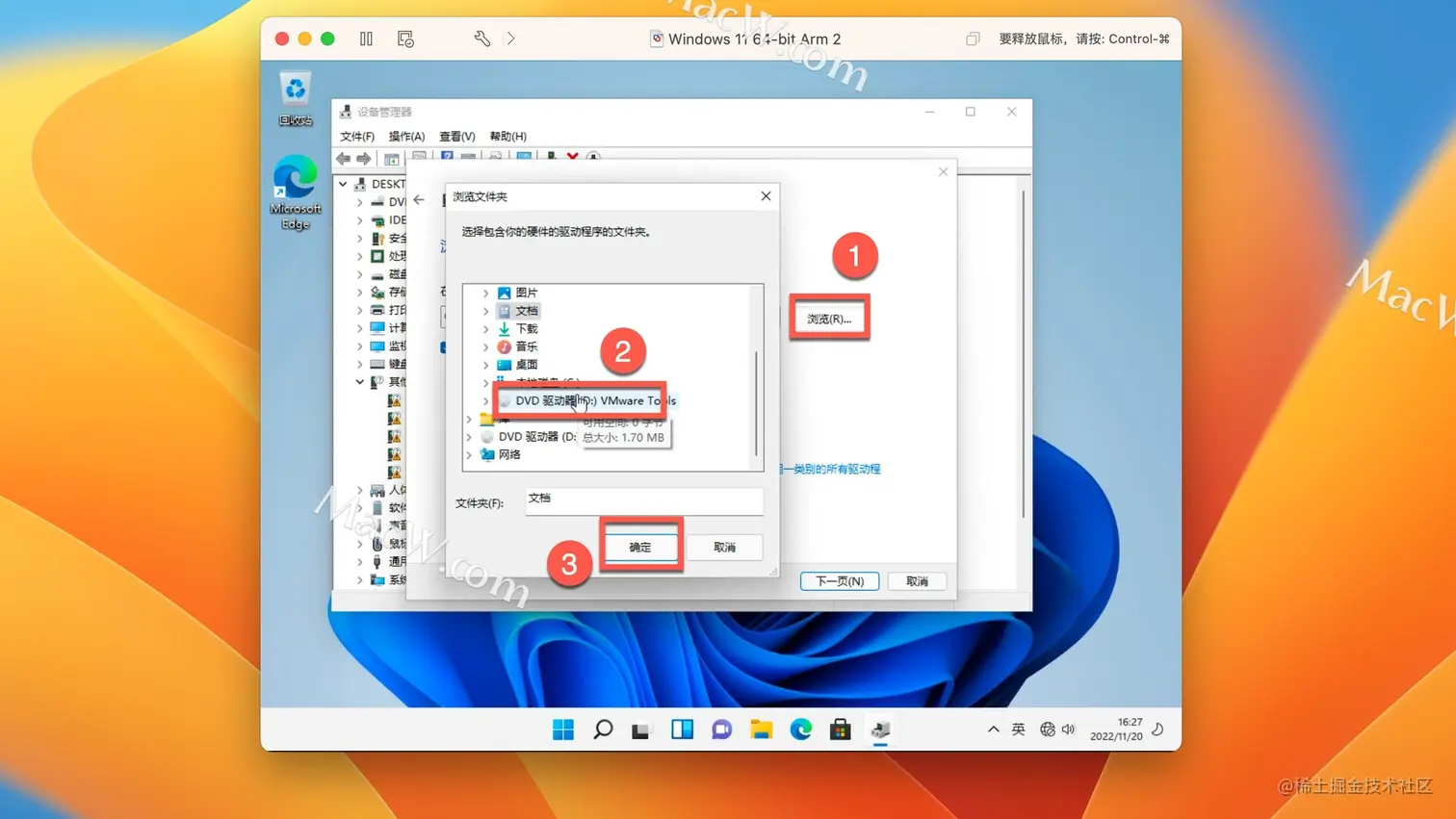This screenshot has width=1456, height=819.
Task: Expand the IDE controllers node in Device Manager
Action: pos(360,220)
